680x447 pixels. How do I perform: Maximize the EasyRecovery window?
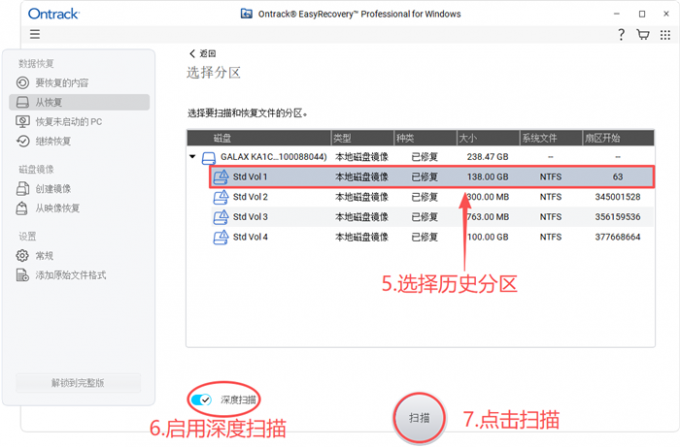pyautogui.click(x=642, y=14)
